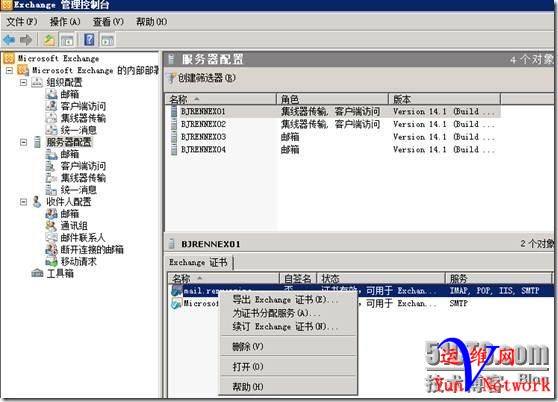Click the Forward arrow toolbar icon
558x402 pixels.
pyautogui.click(x=26, y=40)
